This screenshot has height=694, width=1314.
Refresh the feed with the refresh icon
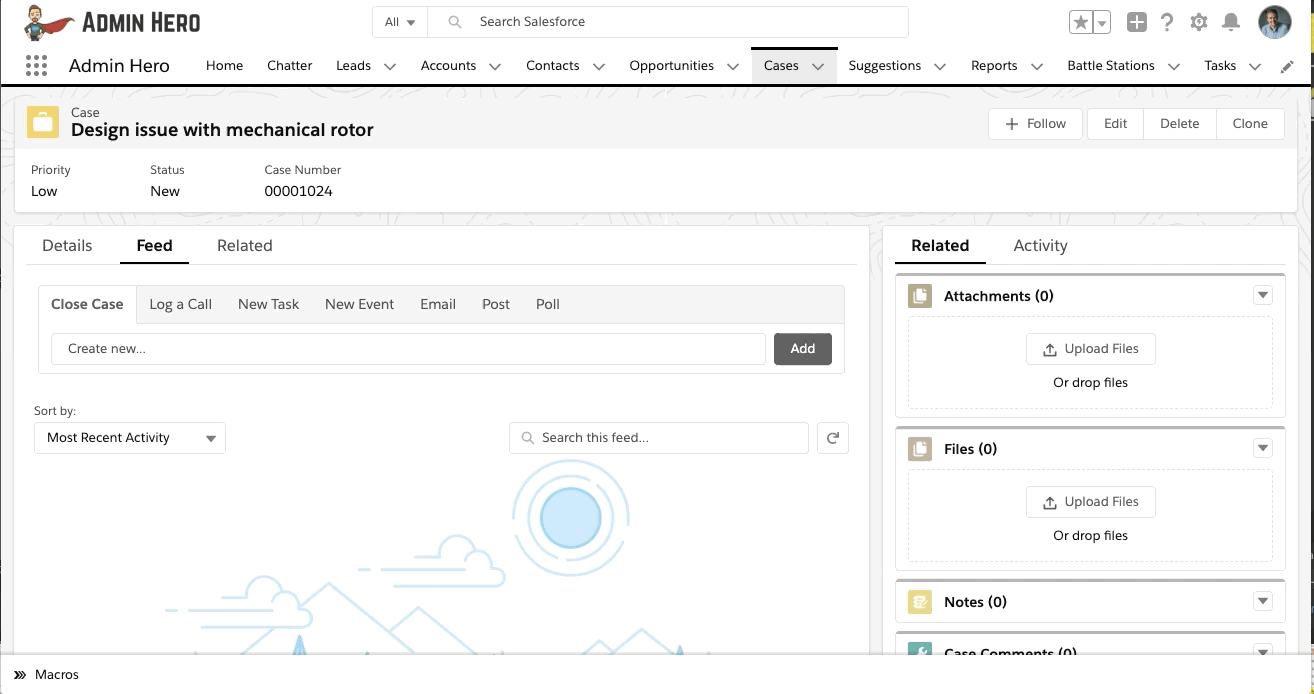tap(832, 438)
